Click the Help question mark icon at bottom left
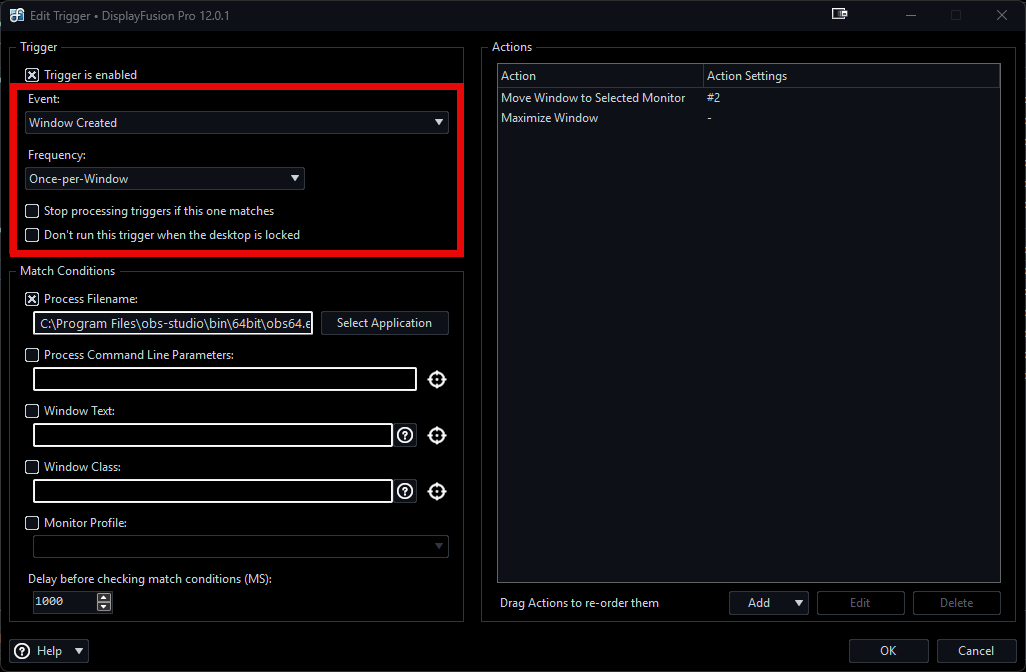The height and width of the screenshot is (672, 1026). (x=21, y=651)
